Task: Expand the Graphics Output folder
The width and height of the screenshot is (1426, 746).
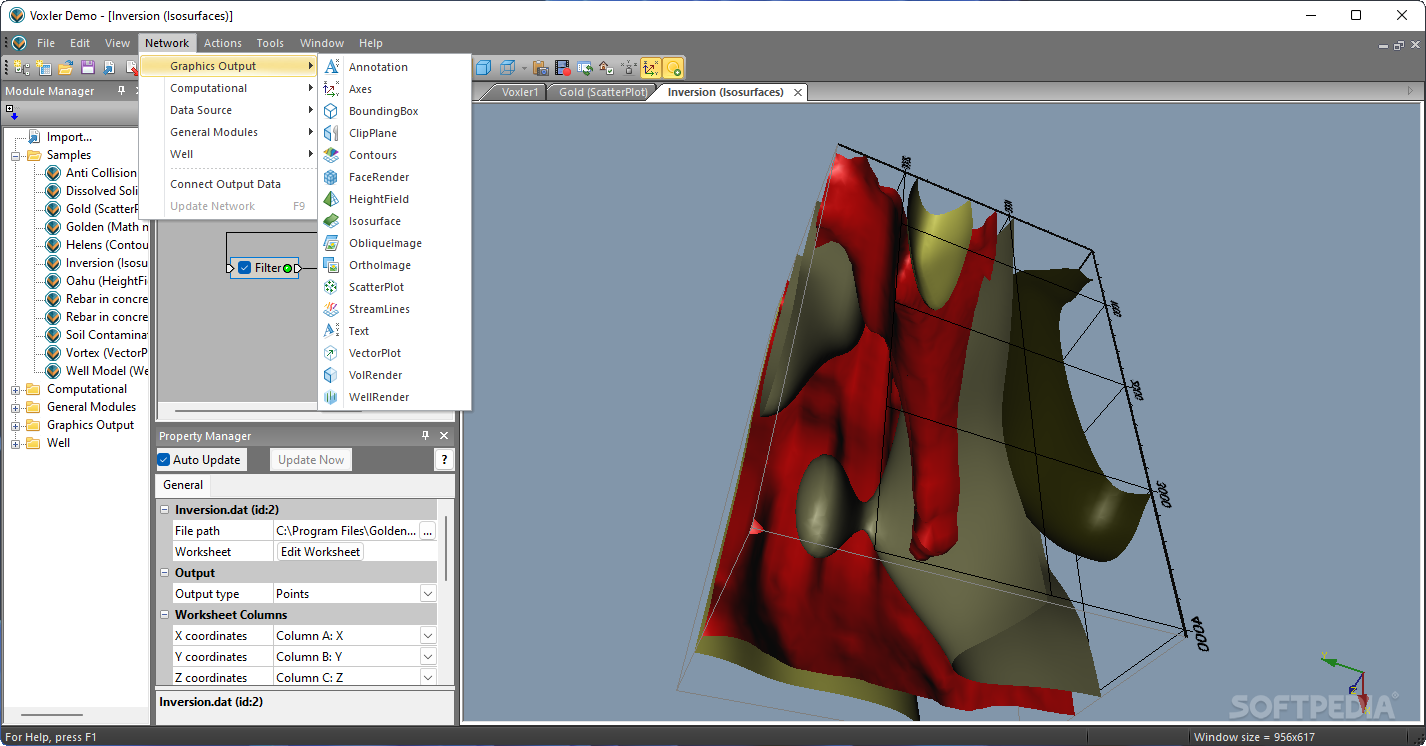Action: pyautogui.click(x=16, y=425)
